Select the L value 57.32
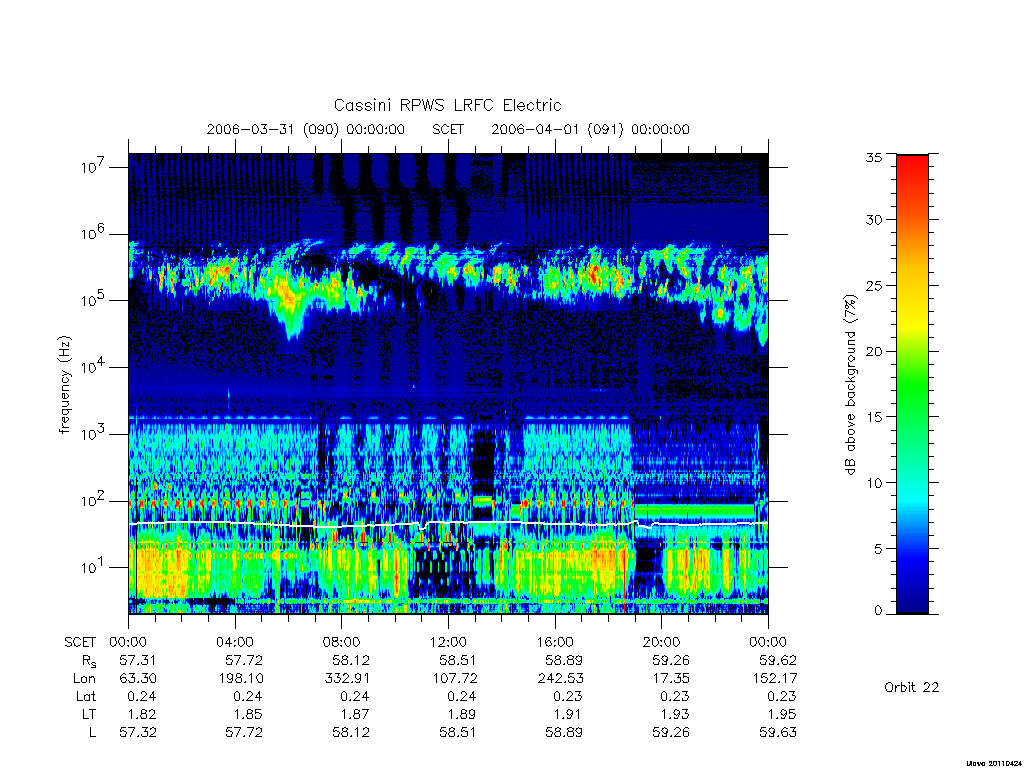This screenshot has height=768, width=1024. (138, 733)
